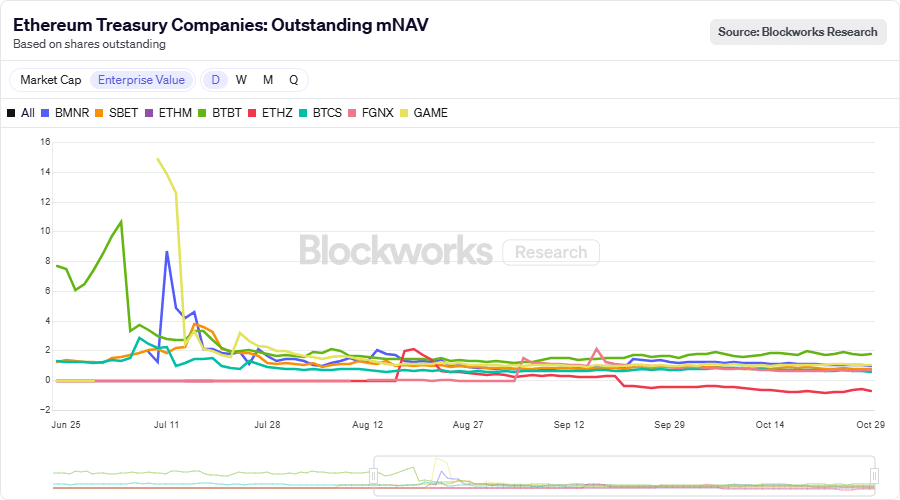Screen dimensions: 900x500
Task: Switch to Market Cap view
Action: (x=49, y=80)
